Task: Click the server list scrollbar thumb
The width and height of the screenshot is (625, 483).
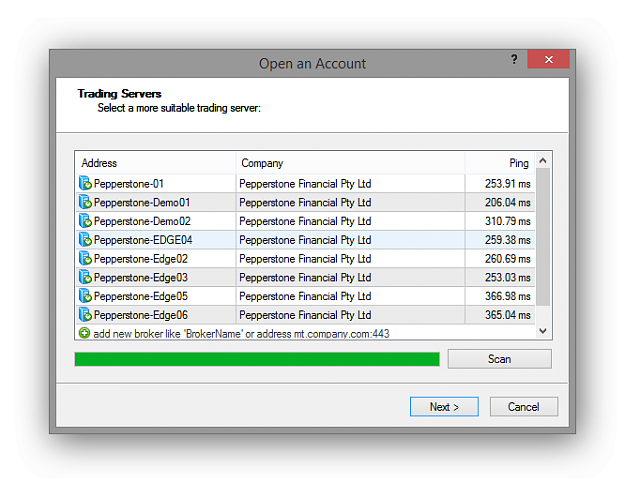Action: [543, 237]
